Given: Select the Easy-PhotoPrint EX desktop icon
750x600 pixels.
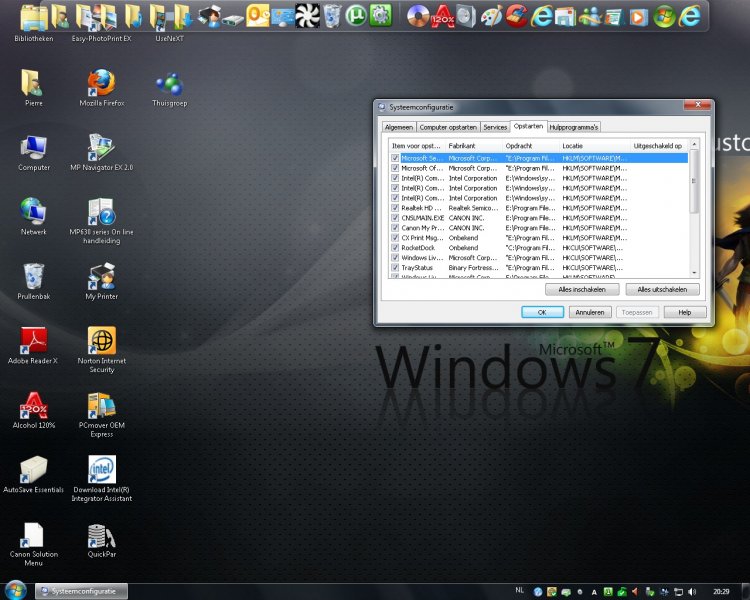Looking at the screenshot, I should pyautogui.click(x=101, y=22).
